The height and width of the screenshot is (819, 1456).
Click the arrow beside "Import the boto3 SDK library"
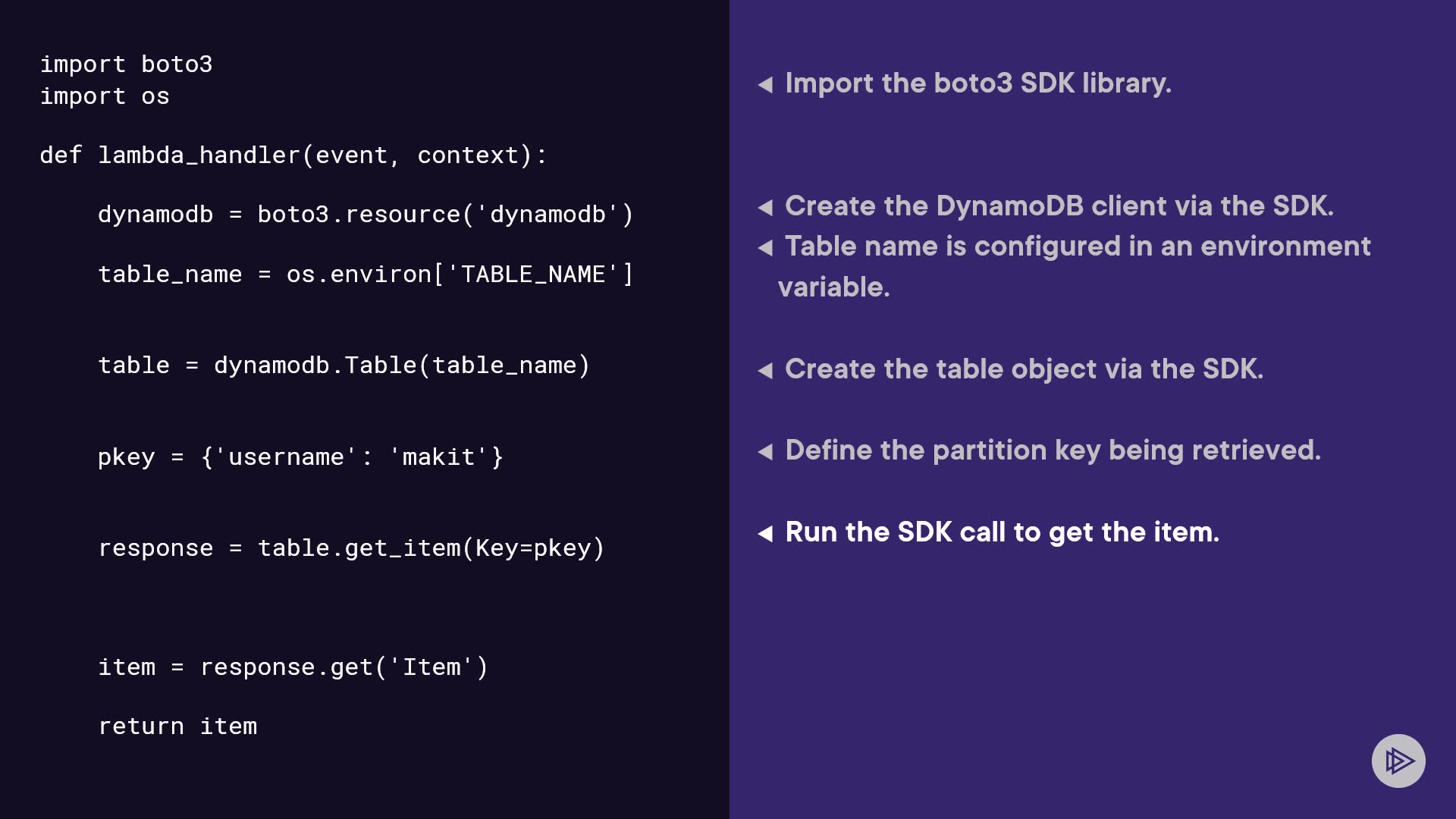tap(765, 84)
